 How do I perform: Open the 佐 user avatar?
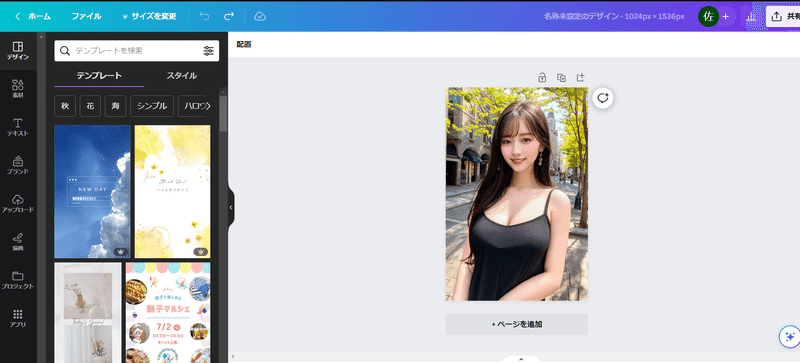[708, 16]
